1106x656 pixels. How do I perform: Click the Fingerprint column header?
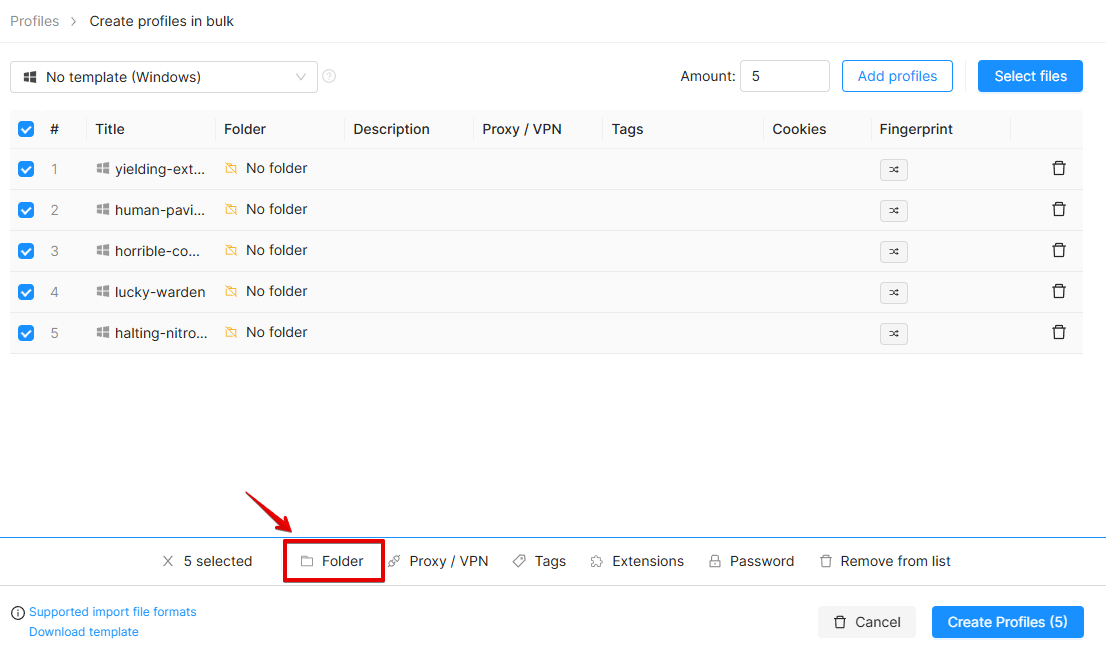click(916, 129)
